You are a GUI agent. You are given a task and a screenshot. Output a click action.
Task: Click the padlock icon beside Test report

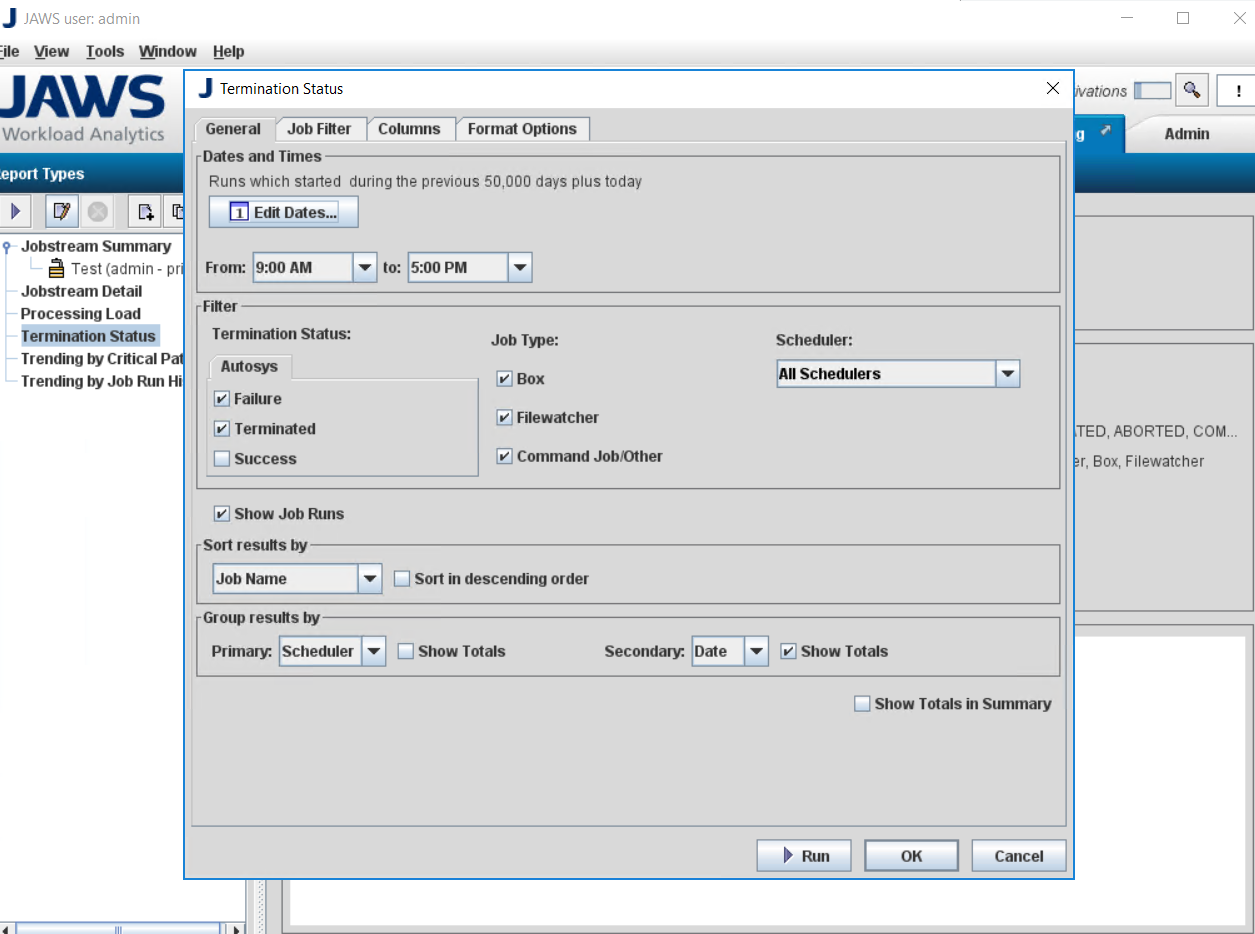point(57,269)
